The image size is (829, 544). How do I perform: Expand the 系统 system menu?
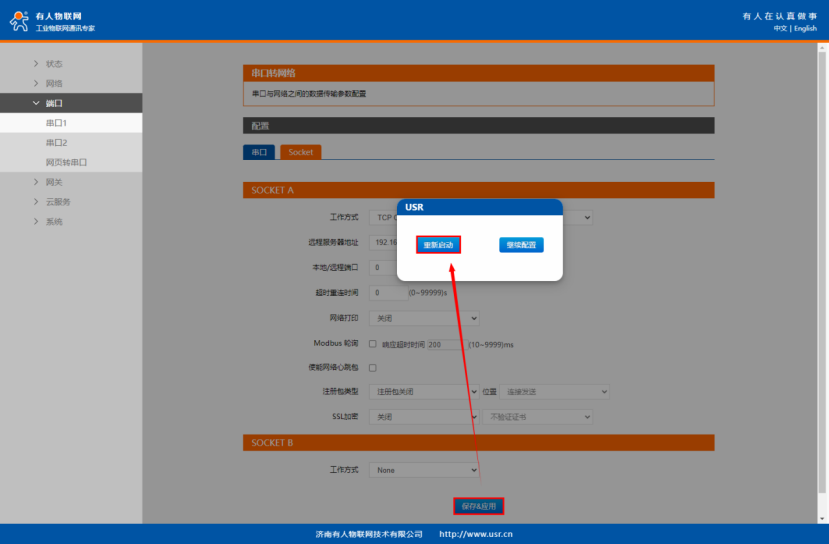coord(54,221)
